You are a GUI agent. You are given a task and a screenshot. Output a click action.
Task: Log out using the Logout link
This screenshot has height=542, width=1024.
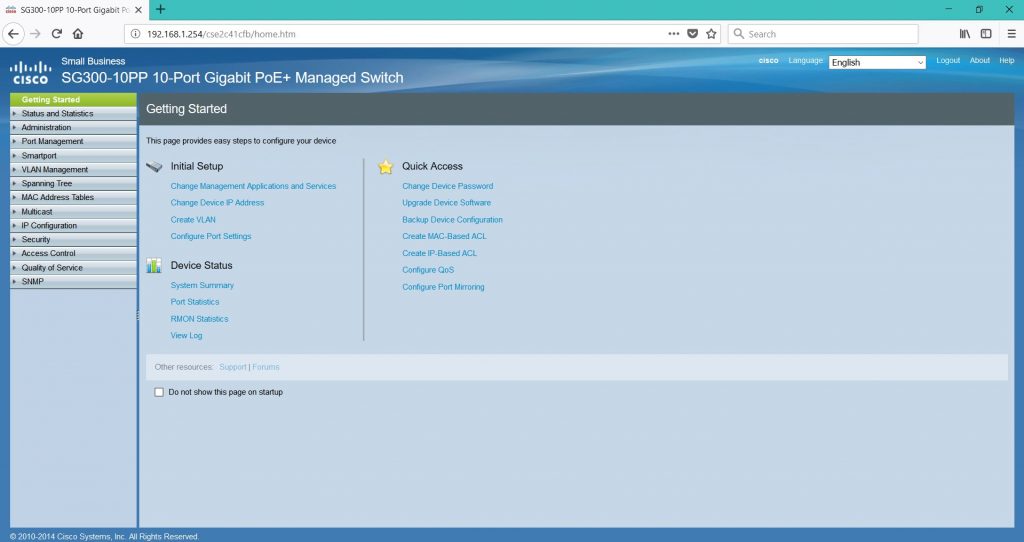tap(948, 60)
